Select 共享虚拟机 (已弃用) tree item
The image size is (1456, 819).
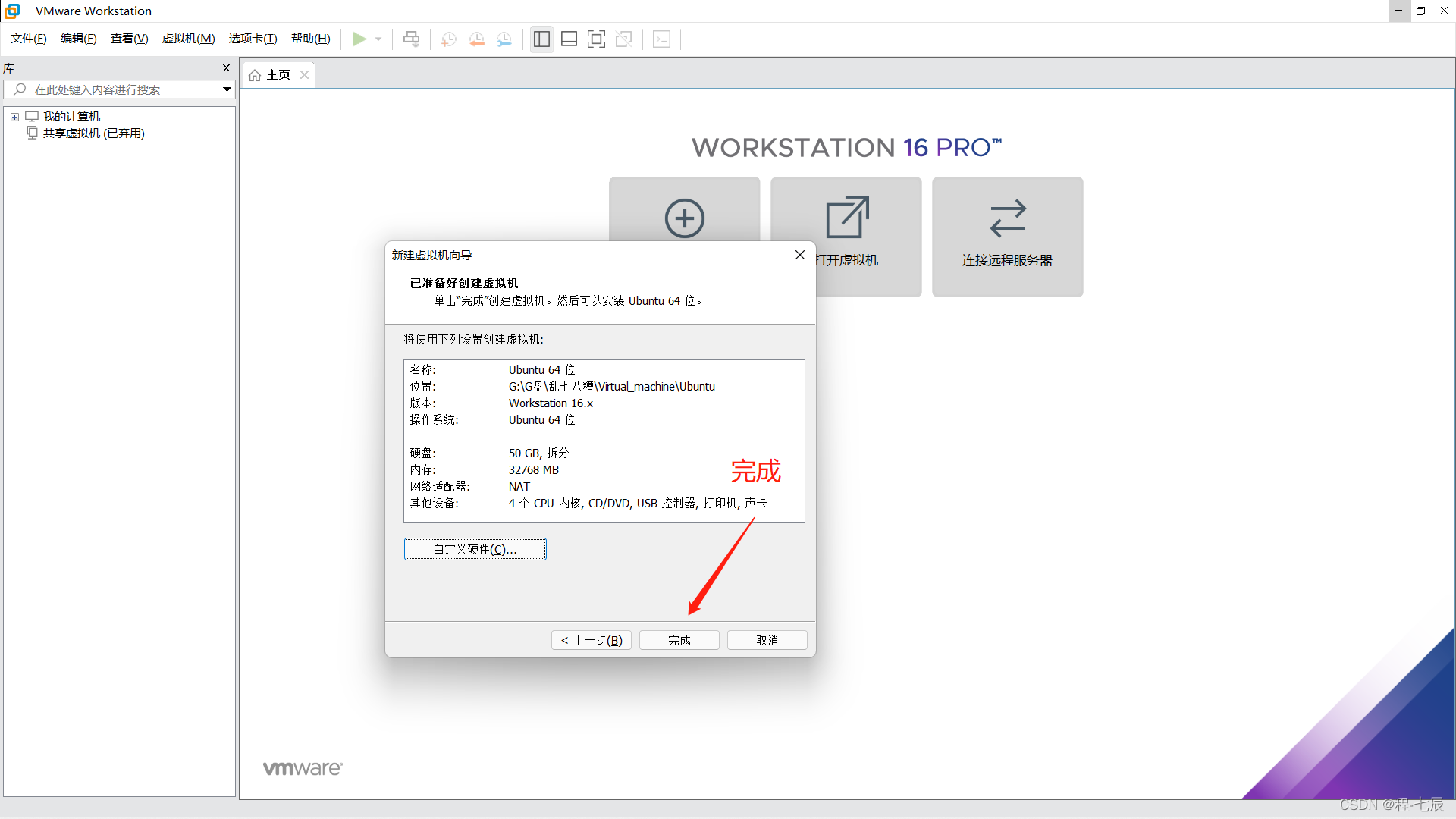point(94,133)
